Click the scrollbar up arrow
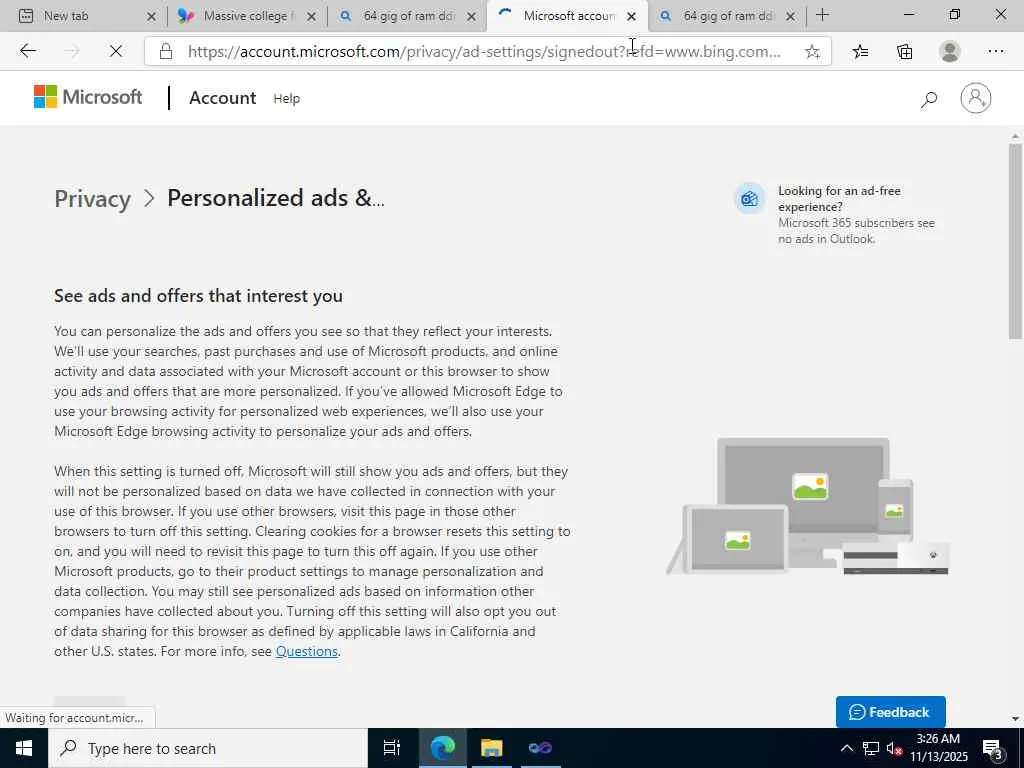Image resolution: width=1024 pixels, height=768 pixels. 1015,136
